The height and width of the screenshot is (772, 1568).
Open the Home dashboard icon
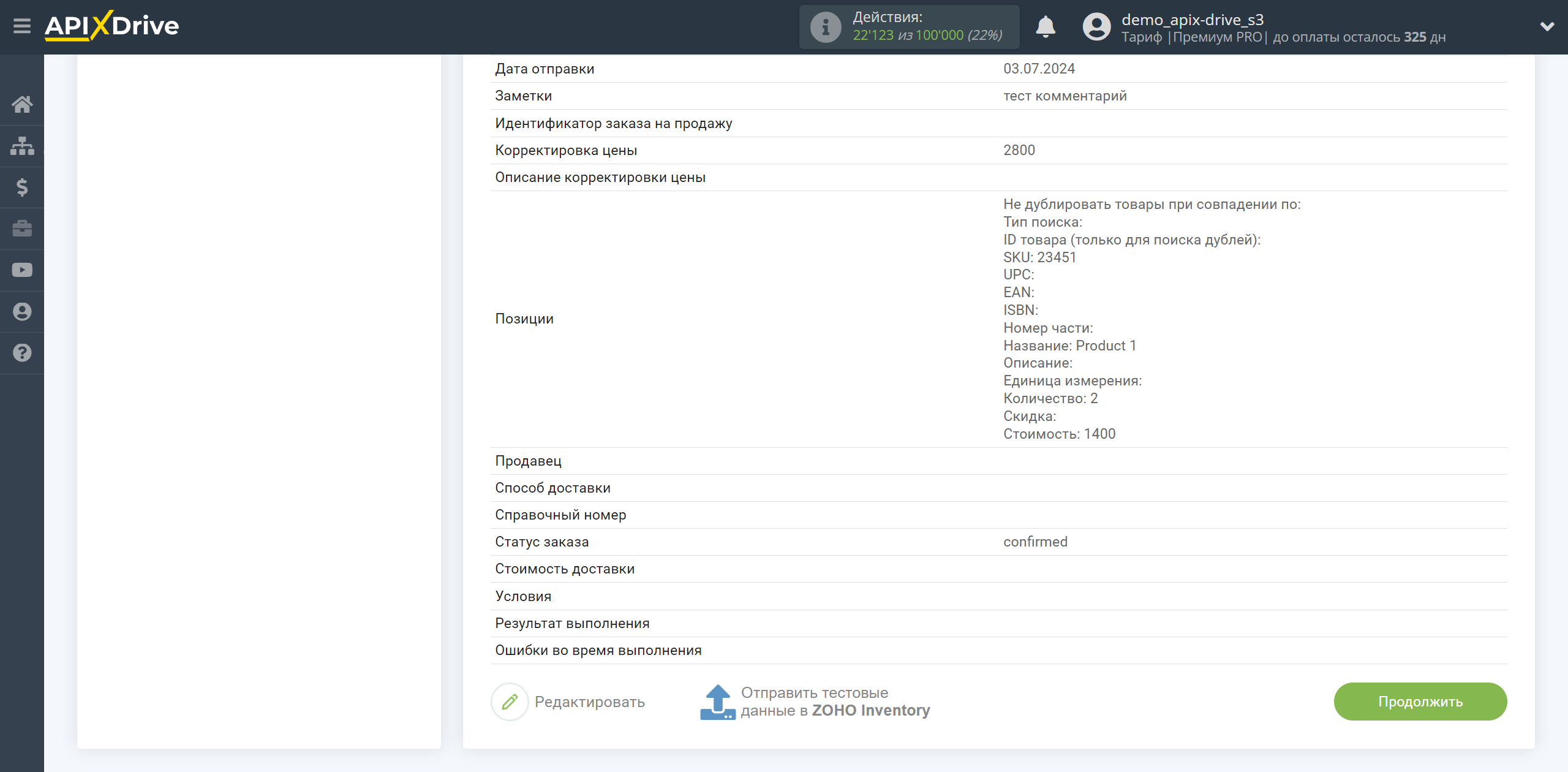click(x=22, y=104)
